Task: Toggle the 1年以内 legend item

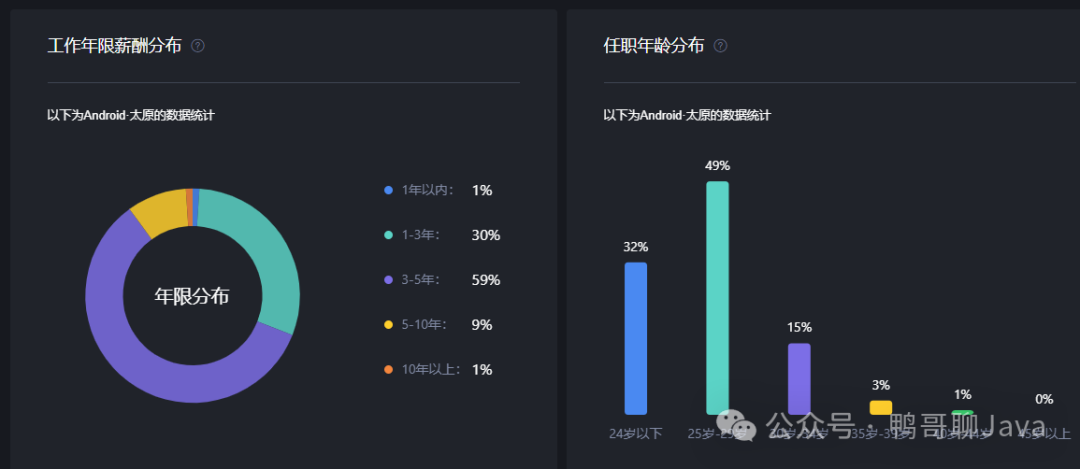Action: tap(438, 190)
